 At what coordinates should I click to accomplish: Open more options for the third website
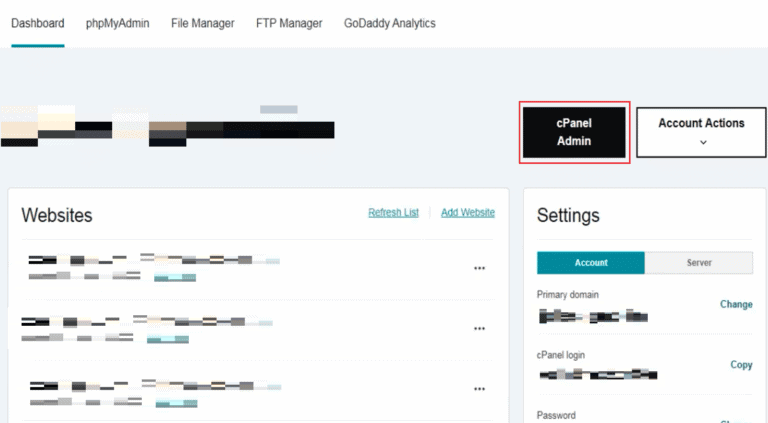(x=479, y=389)
